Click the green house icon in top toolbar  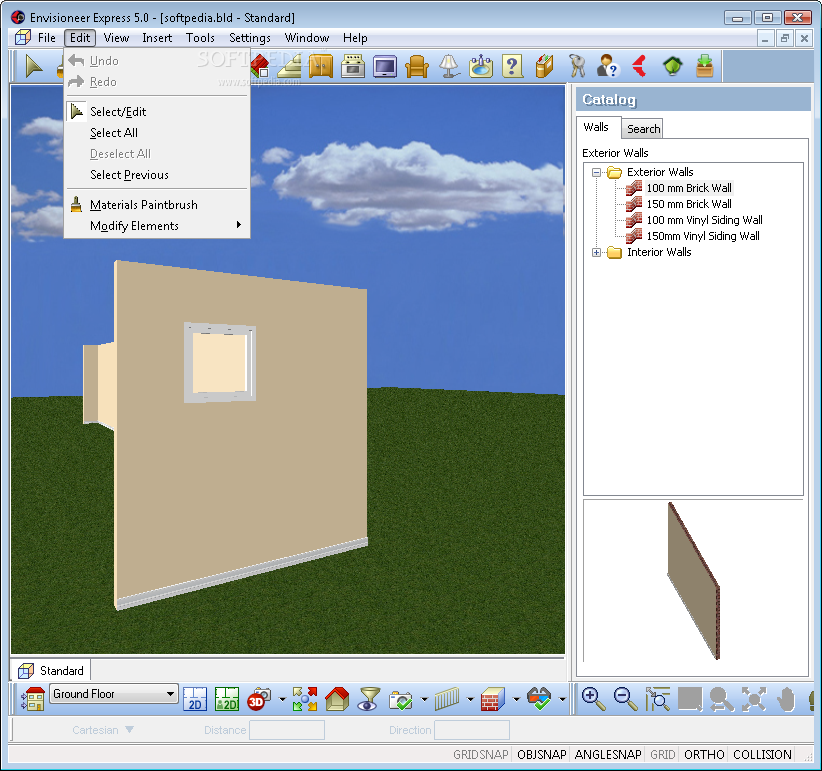coord(673,67)
